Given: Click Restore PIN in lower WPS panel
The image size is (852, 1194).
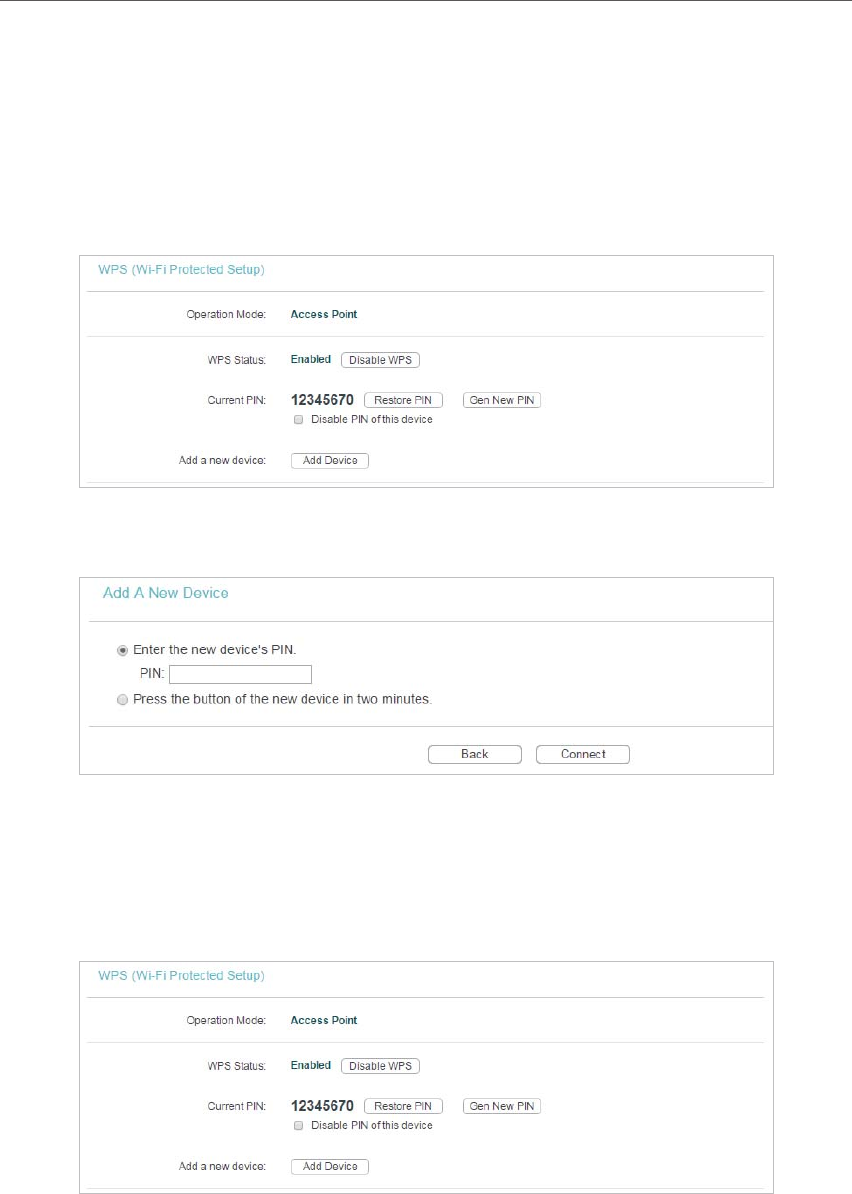Looking at the screenshot, I should pyautogui.click(x=403, y=1106).
